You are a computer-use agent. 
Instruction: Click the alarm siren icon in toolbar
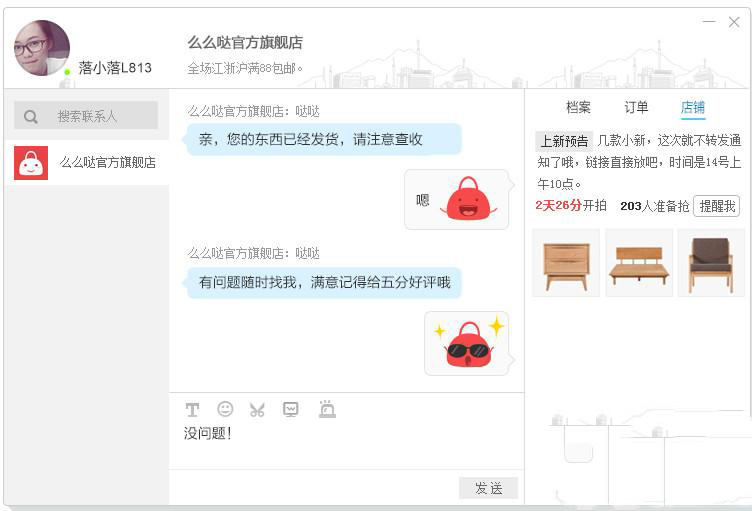point(326,409)
